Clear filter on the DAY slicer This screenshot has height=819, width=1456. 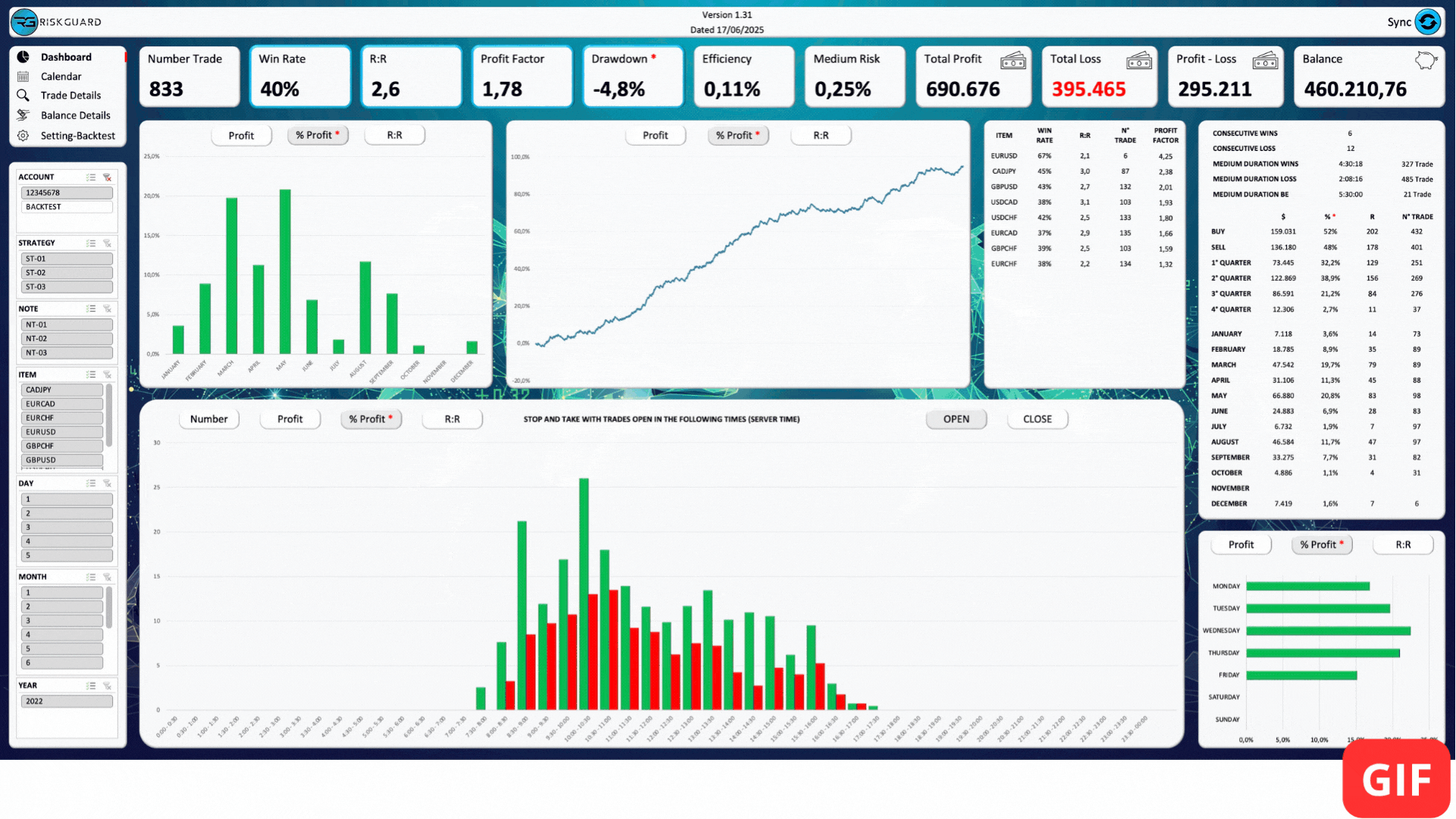pyautogui.click(x=107, y=484)
